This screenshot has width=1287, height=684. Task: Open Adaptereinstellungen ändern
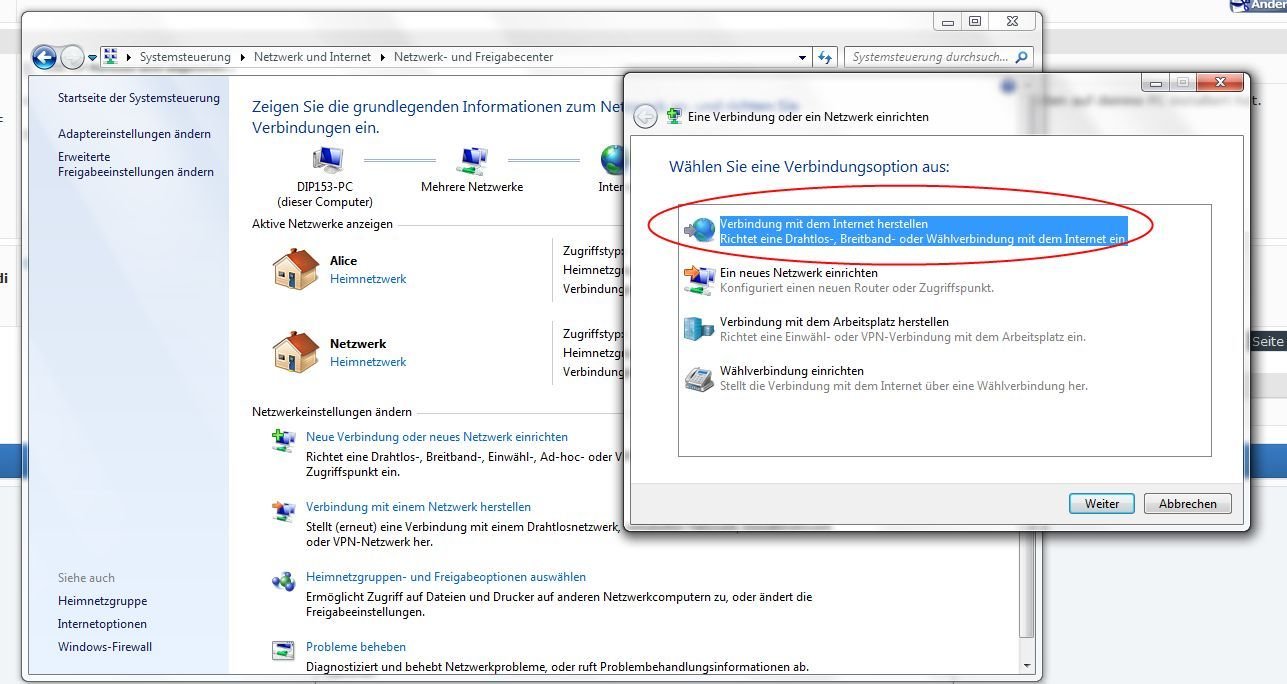point(134,134)
